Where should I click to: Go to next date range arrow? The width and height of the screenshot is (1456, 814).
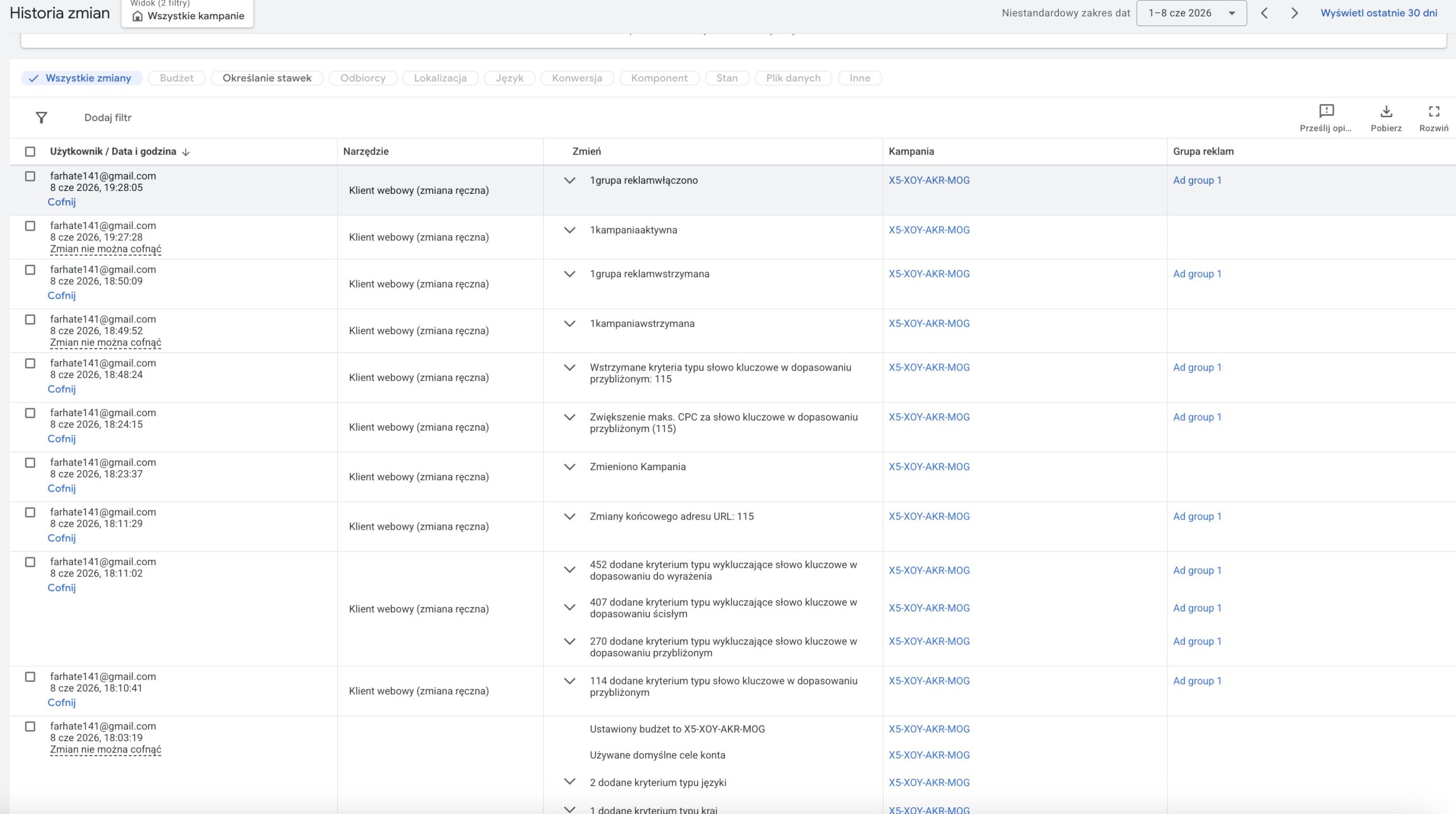click(x=1294, y=13)
